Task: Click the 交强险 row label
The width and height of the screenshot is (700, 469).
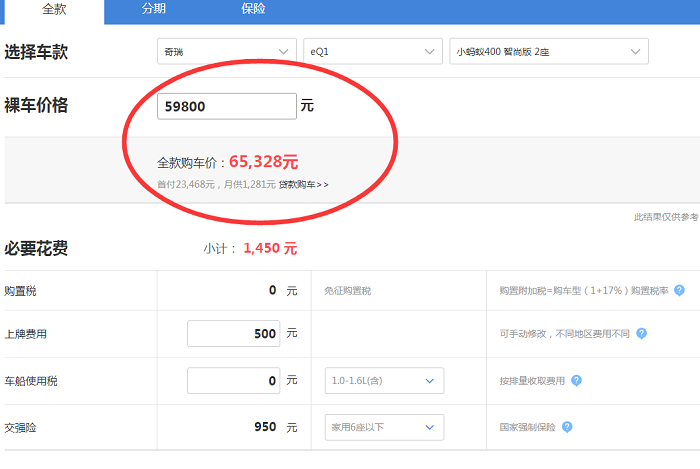Action: click(x=20, y=427)
